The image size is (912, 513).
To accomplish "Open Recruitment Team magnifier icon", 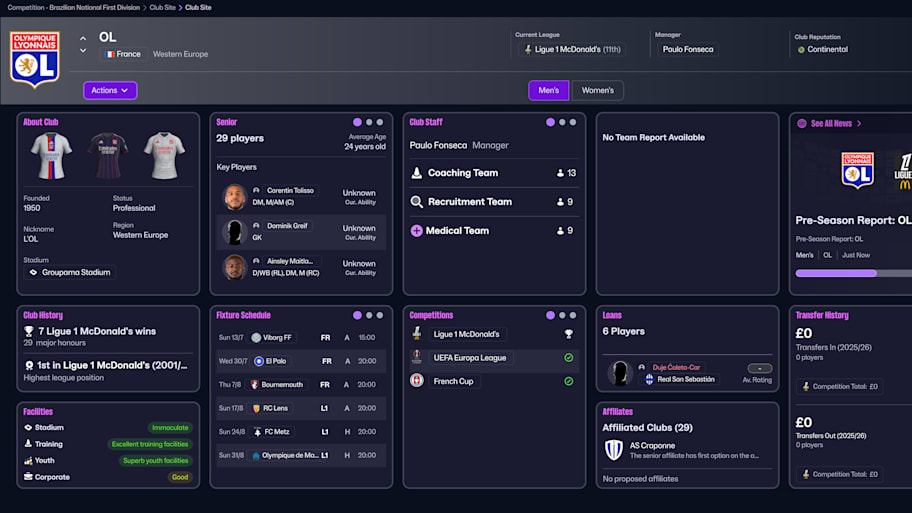I will (416, 202).
